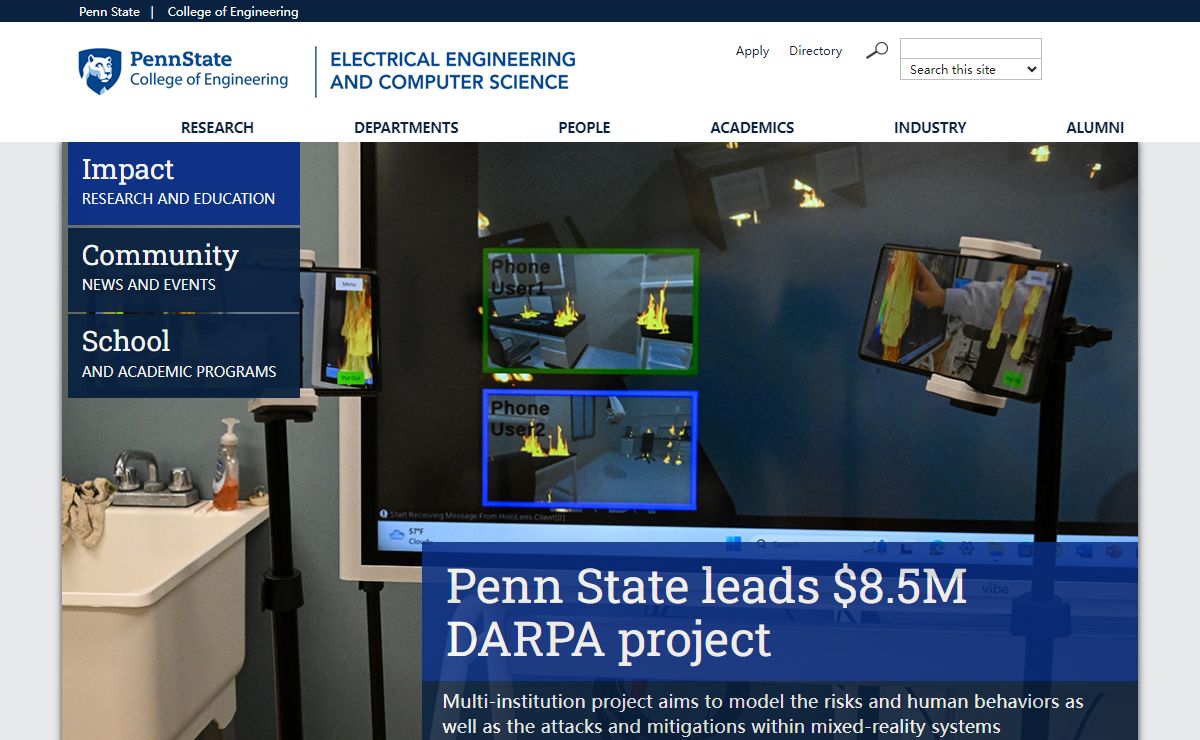The image size is (1200, 740).
Task: Open the People menu
Action: tap(584, 128)
